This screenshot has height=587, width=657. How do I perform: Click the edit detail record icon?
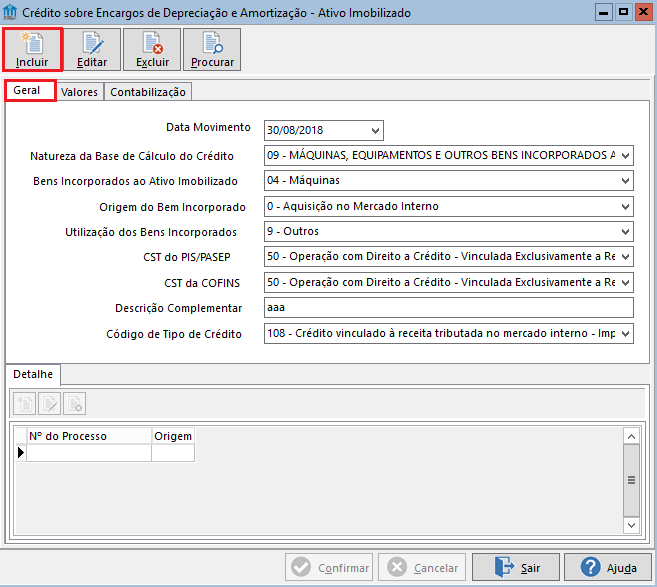(x=49, y=403)
